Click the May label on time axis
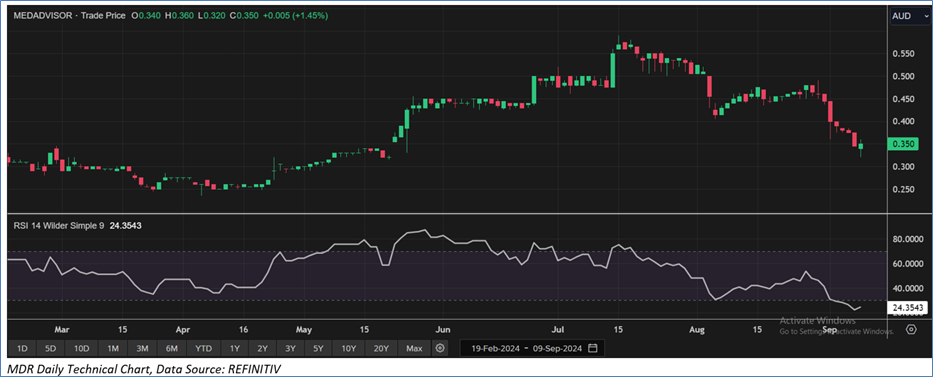The width and height of the screenshot is (933, 377). pyautogui.click(x=303, y=329)
